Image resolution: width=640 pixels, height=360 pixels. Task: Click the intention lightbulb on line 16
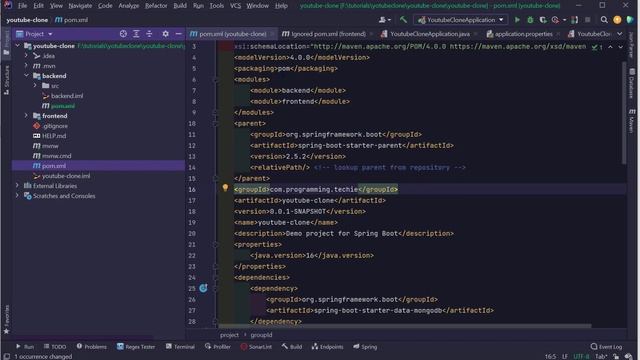point(225,188)
